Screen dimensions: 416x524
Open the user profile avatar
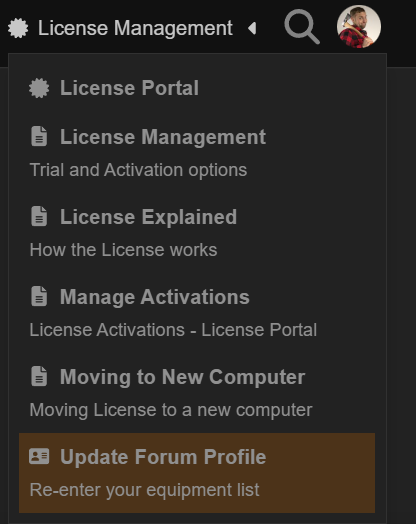click(x=359, y=26)
